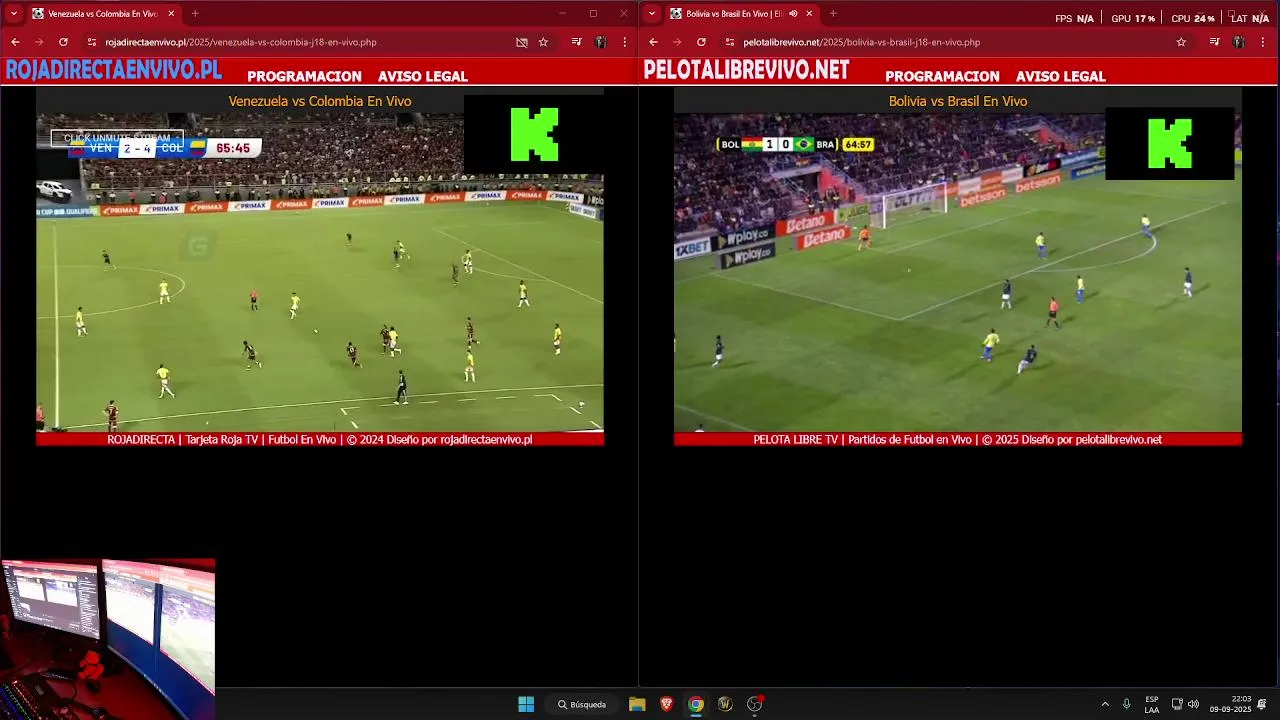
Task: Click the CLICK UNMUTE STREAM button
Action: 117,138
